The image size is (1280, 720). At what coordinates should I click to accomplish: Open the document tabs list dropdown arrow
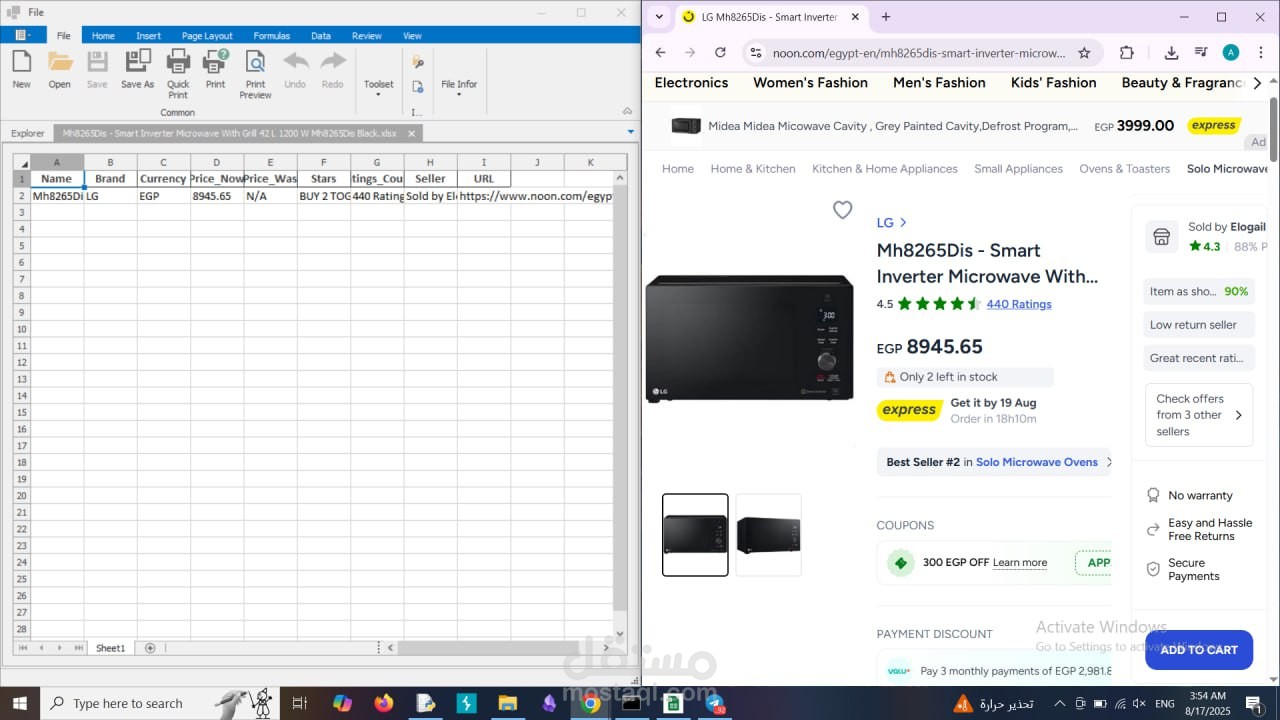tap(630, 132)
